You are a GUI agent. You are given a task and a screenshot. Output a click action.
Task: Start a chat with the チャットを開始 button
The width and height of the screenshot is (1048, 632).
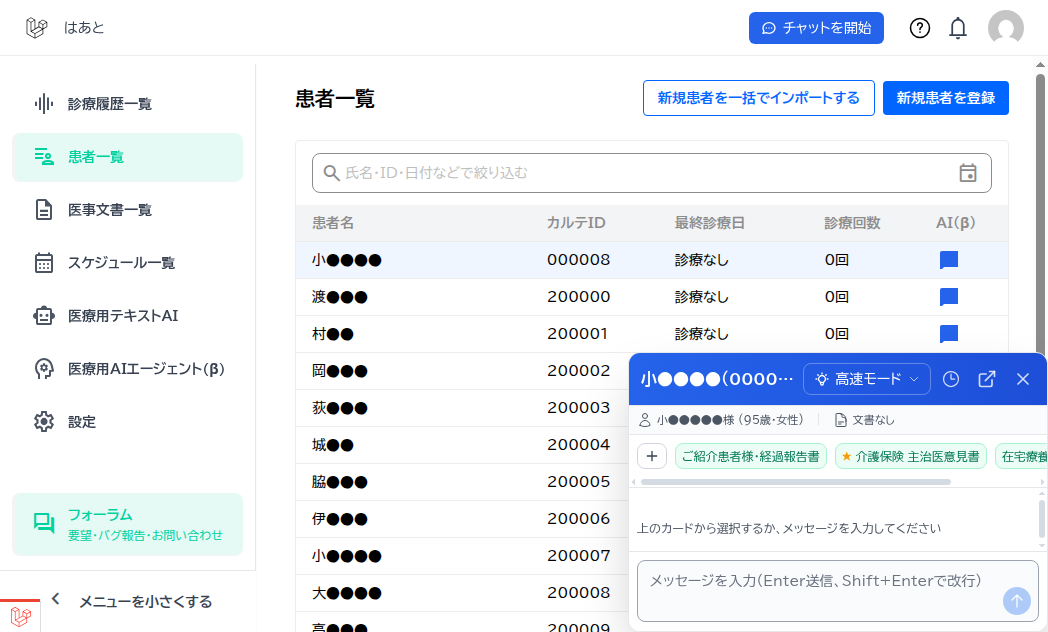click(816, 27)
